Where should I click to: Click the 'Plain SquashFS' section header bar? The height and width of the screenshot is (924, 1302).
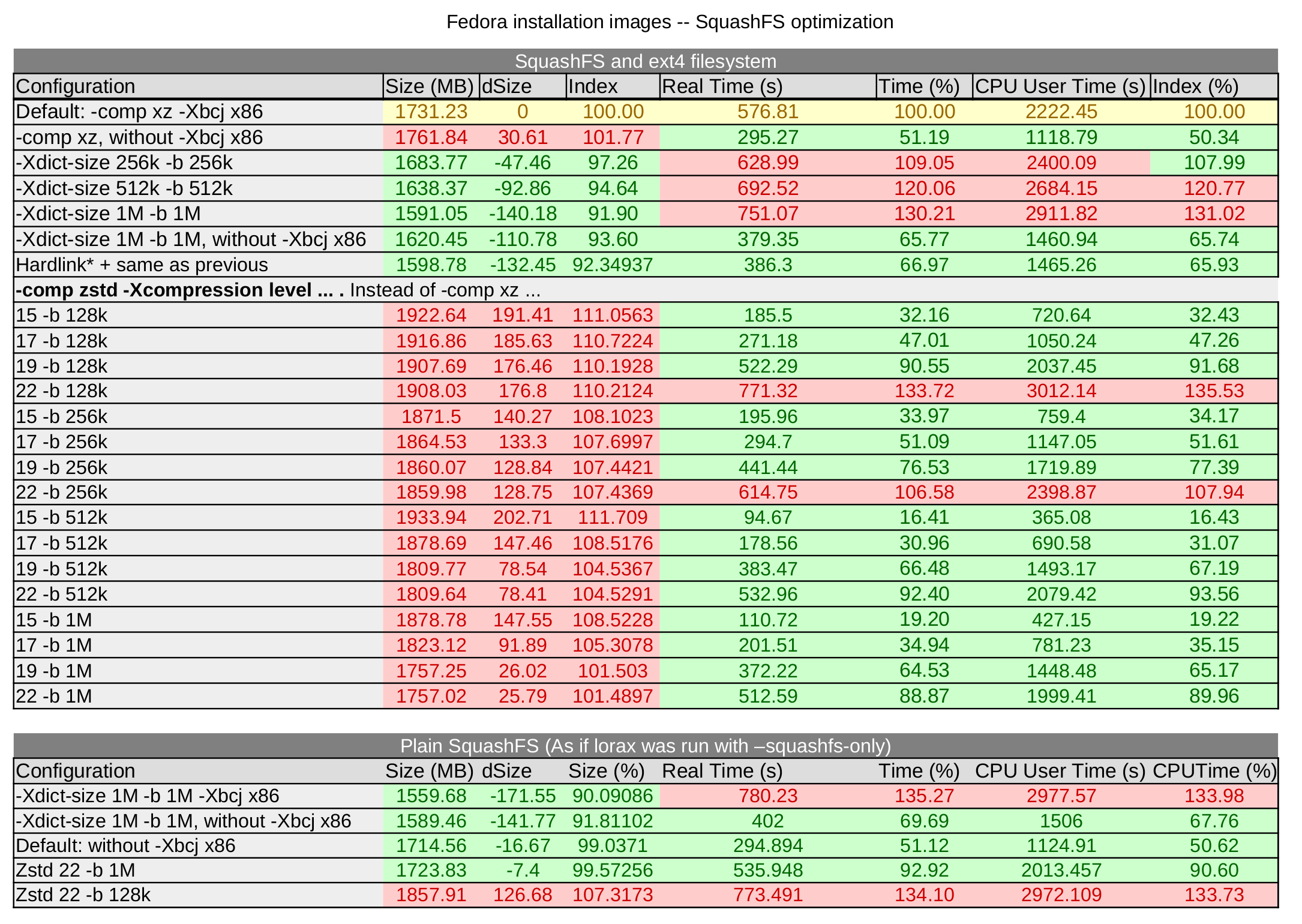coord(646,746)
